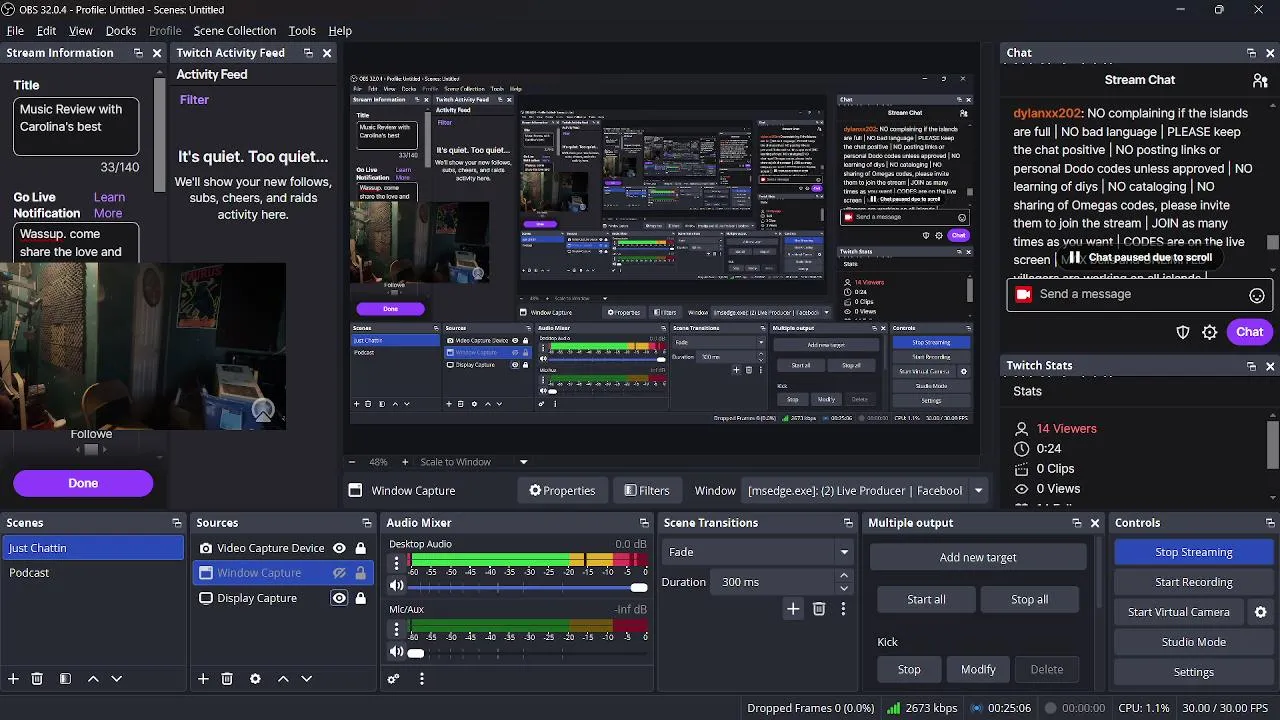
Task: Remove the transition with the trash icon
Action: click(819, 608)
